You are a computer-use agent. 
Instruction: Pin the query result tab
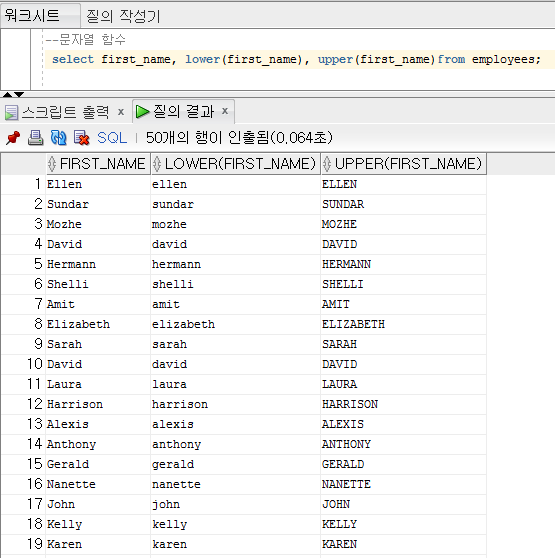pos(13,138)
